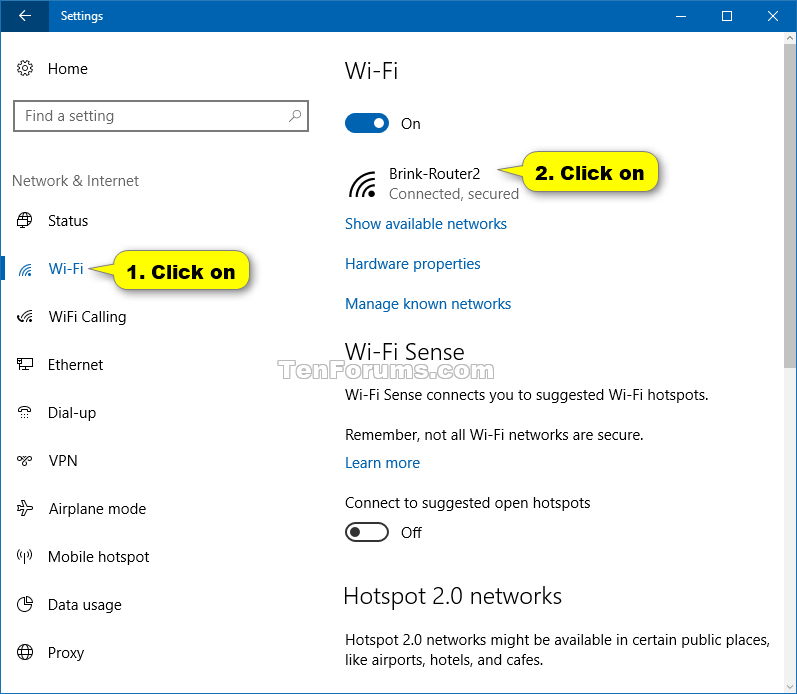Open Manage known networks link
797x694 pixels.
[428, 304]
